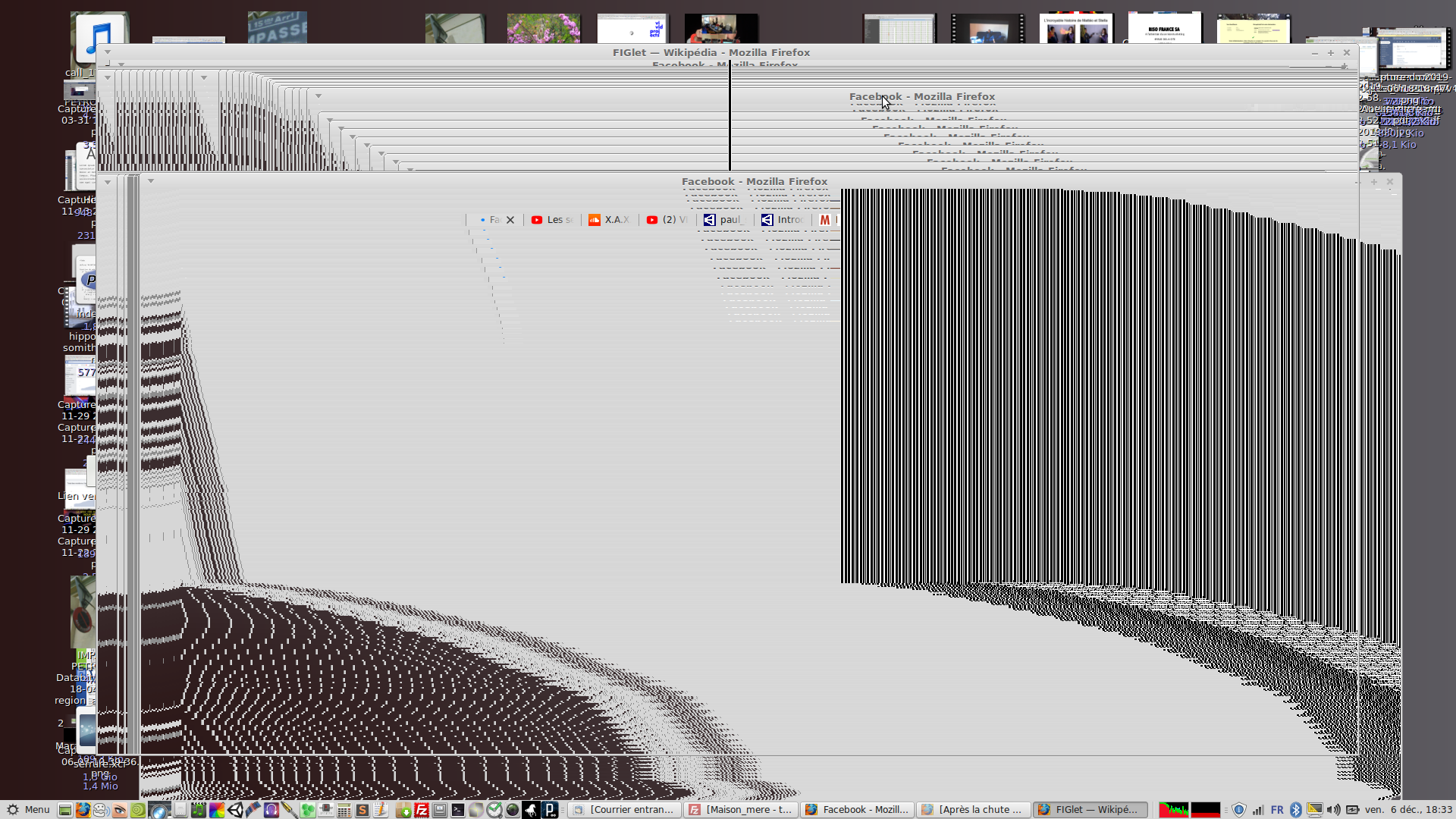Click the green CPU load graph
The image size is (1456, 819).
[x=1173, y=810]
